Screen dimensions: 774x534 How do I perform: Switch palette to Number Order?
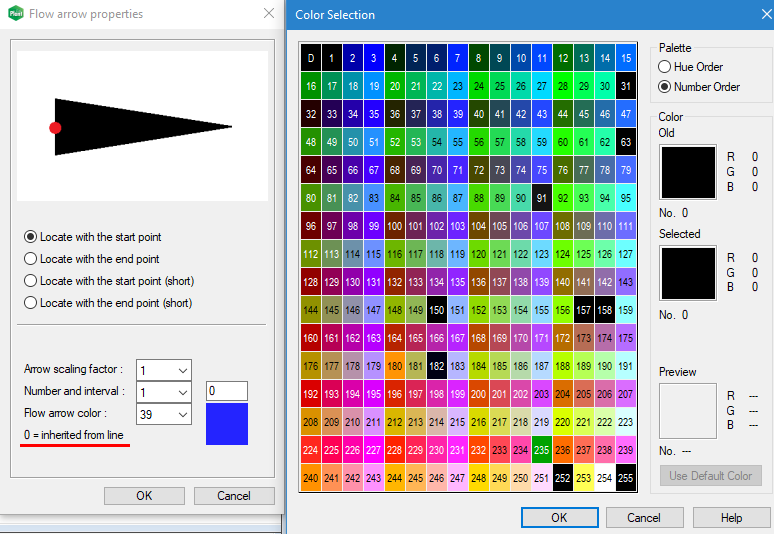(x=665, y=87)
